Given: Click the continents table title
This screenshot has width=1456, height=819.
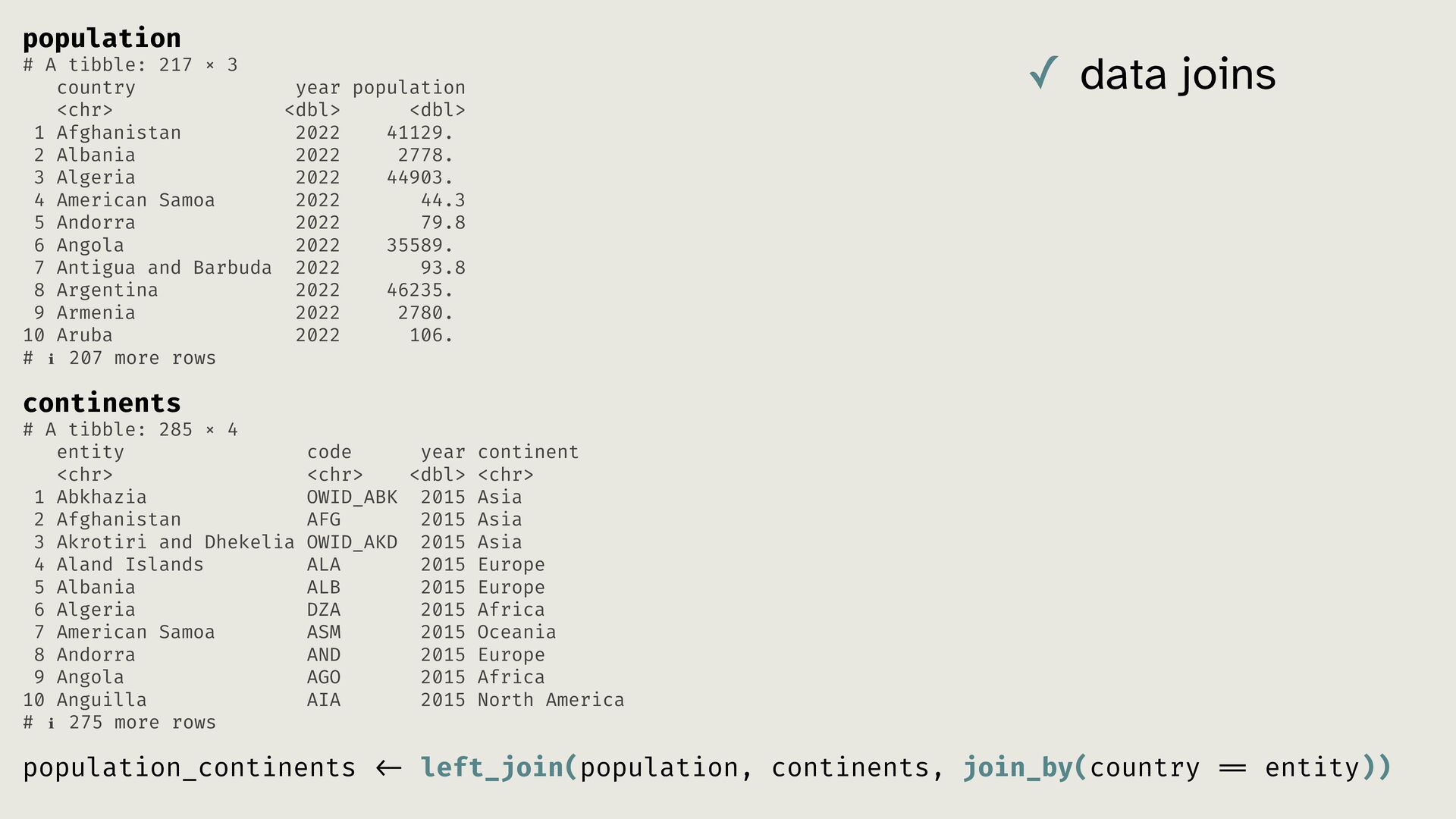Looking at the screenshot, I should pyautogui.click(x=102, y=403).
